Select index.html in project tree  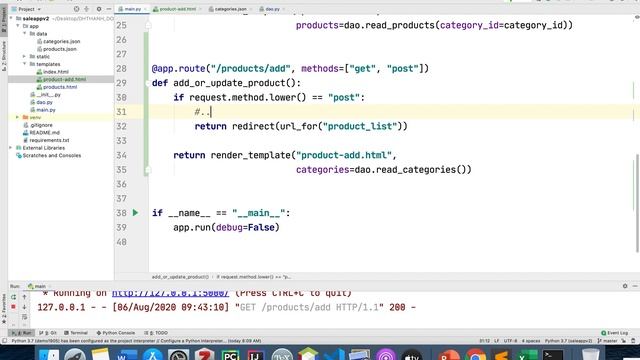(x=56, y=72)
